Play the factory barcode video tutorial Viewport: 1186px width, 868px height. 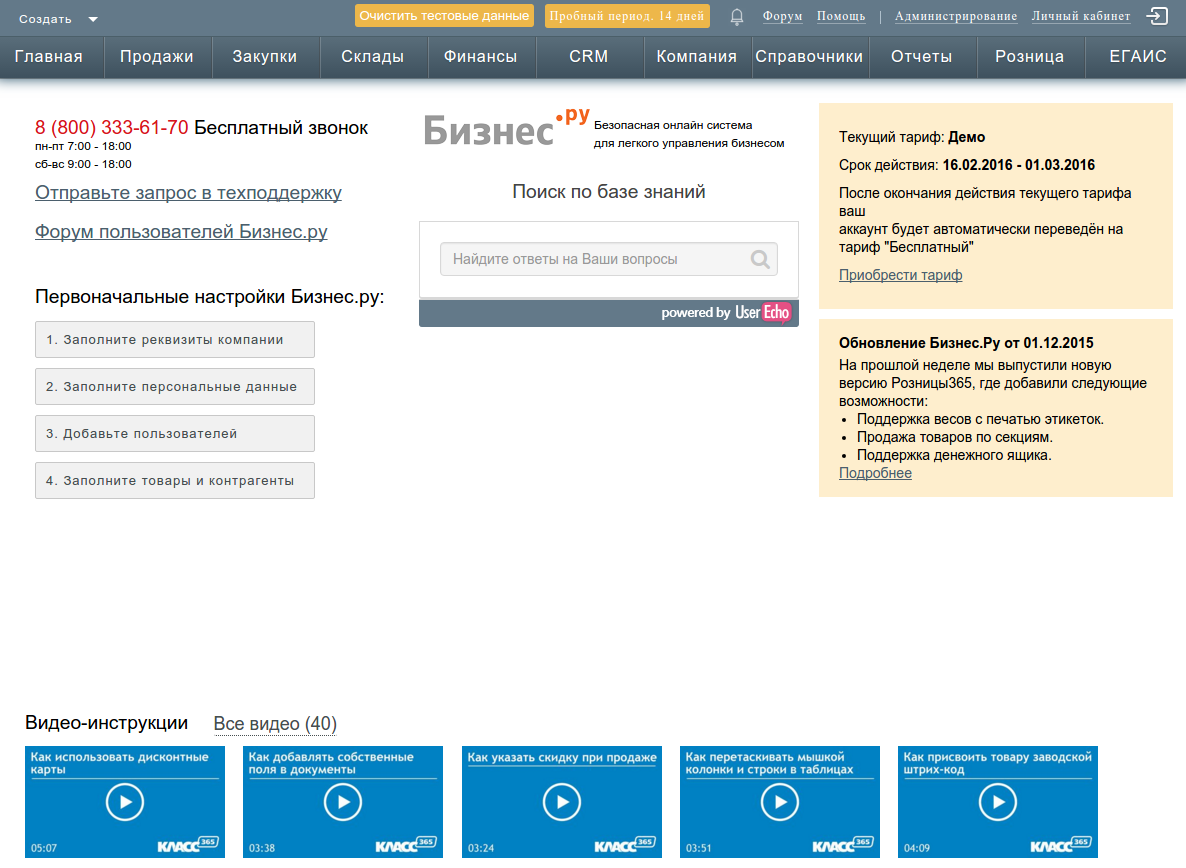997,802
